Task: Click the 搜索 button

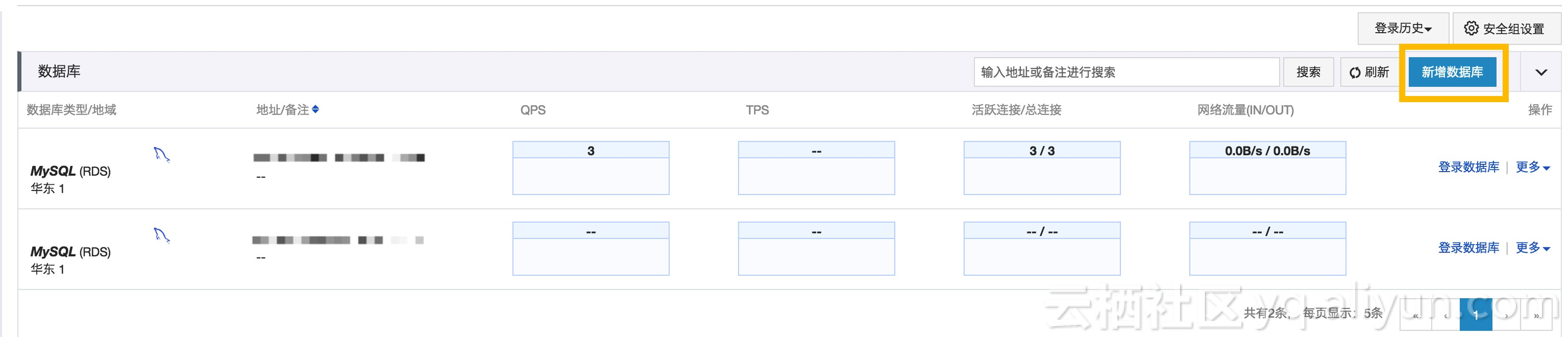Action: tap(1308, 73)
